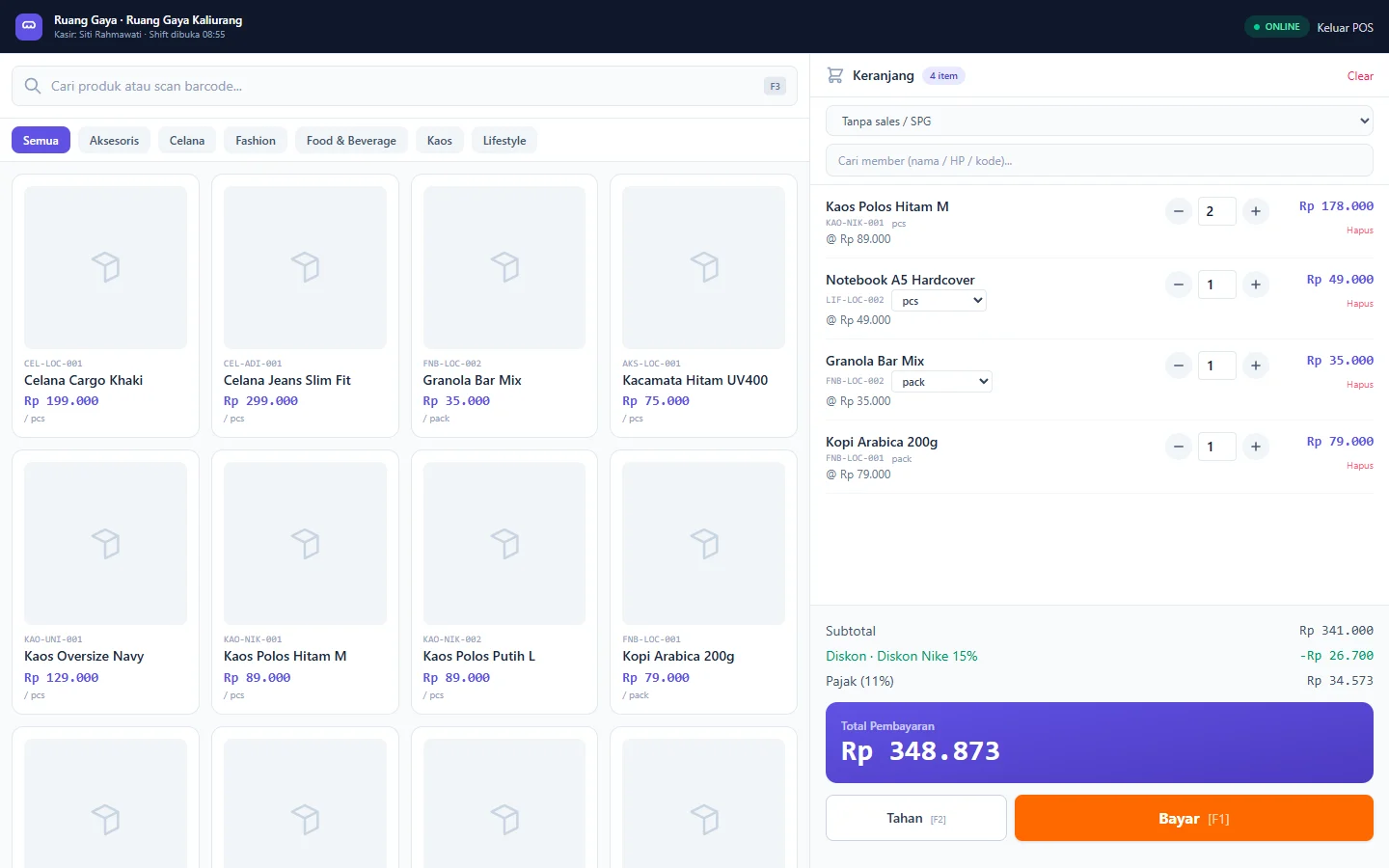Filter by Aksesoris category
1389x868 pixels.
coord(114,140)
